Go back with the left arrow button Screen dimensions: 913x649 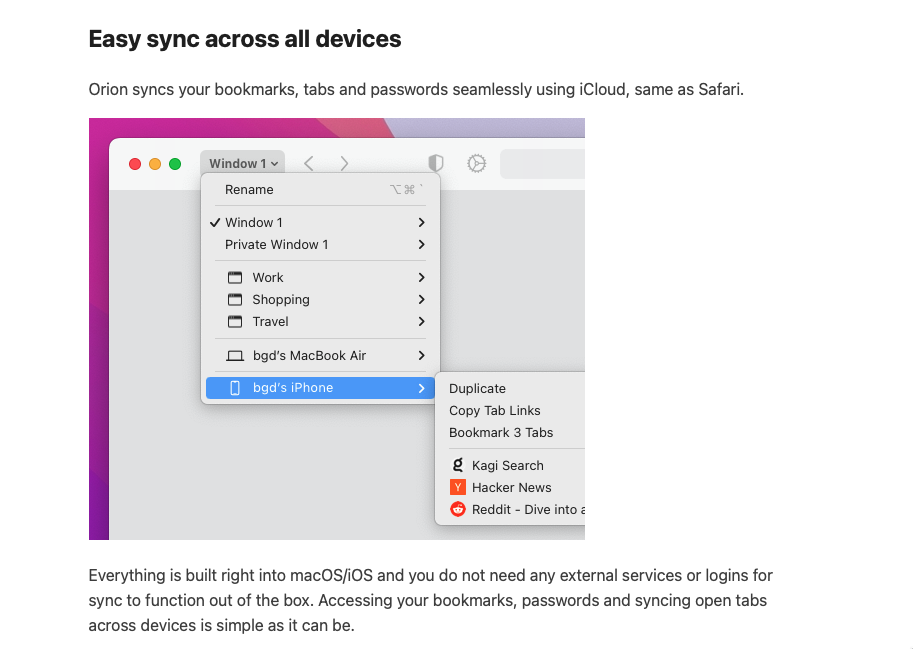[309, 163]
